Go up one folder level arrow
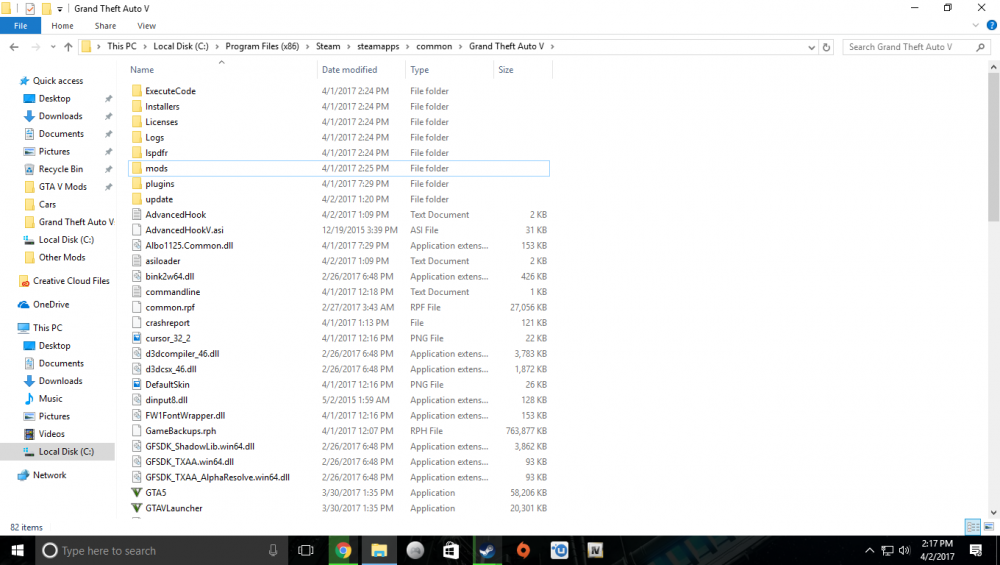The image size is (1000, 565). tap(68, 47)
